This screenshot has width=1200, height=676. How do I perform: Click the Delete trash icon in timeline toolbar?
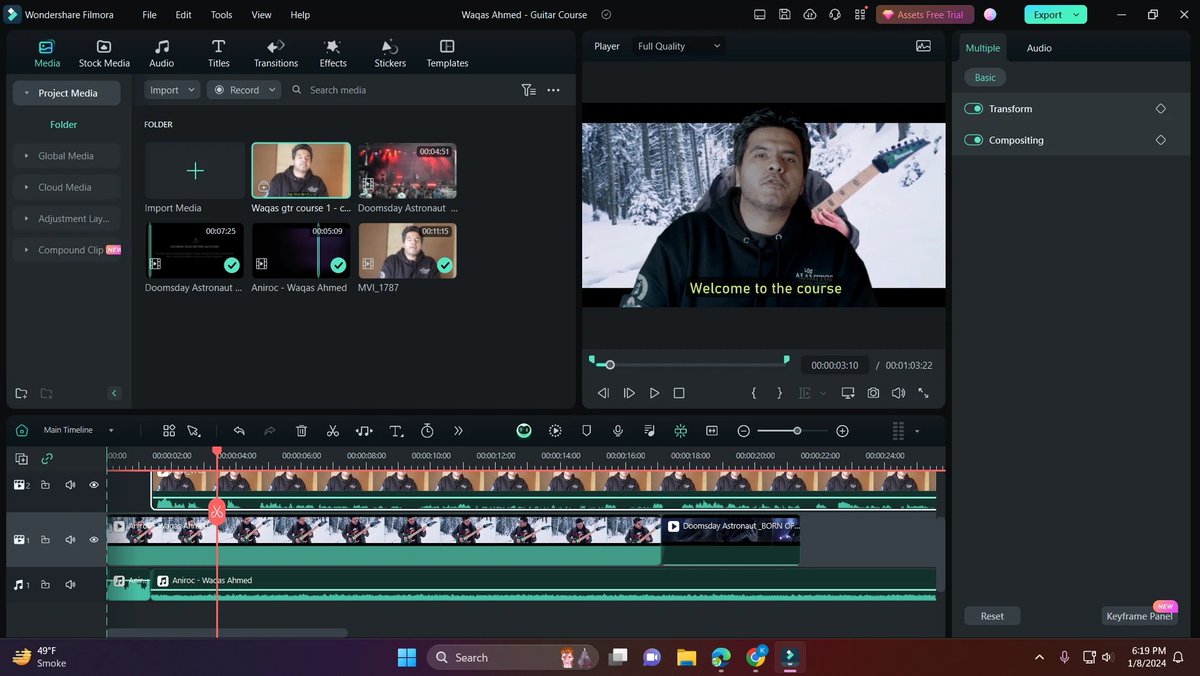[301, 430]
